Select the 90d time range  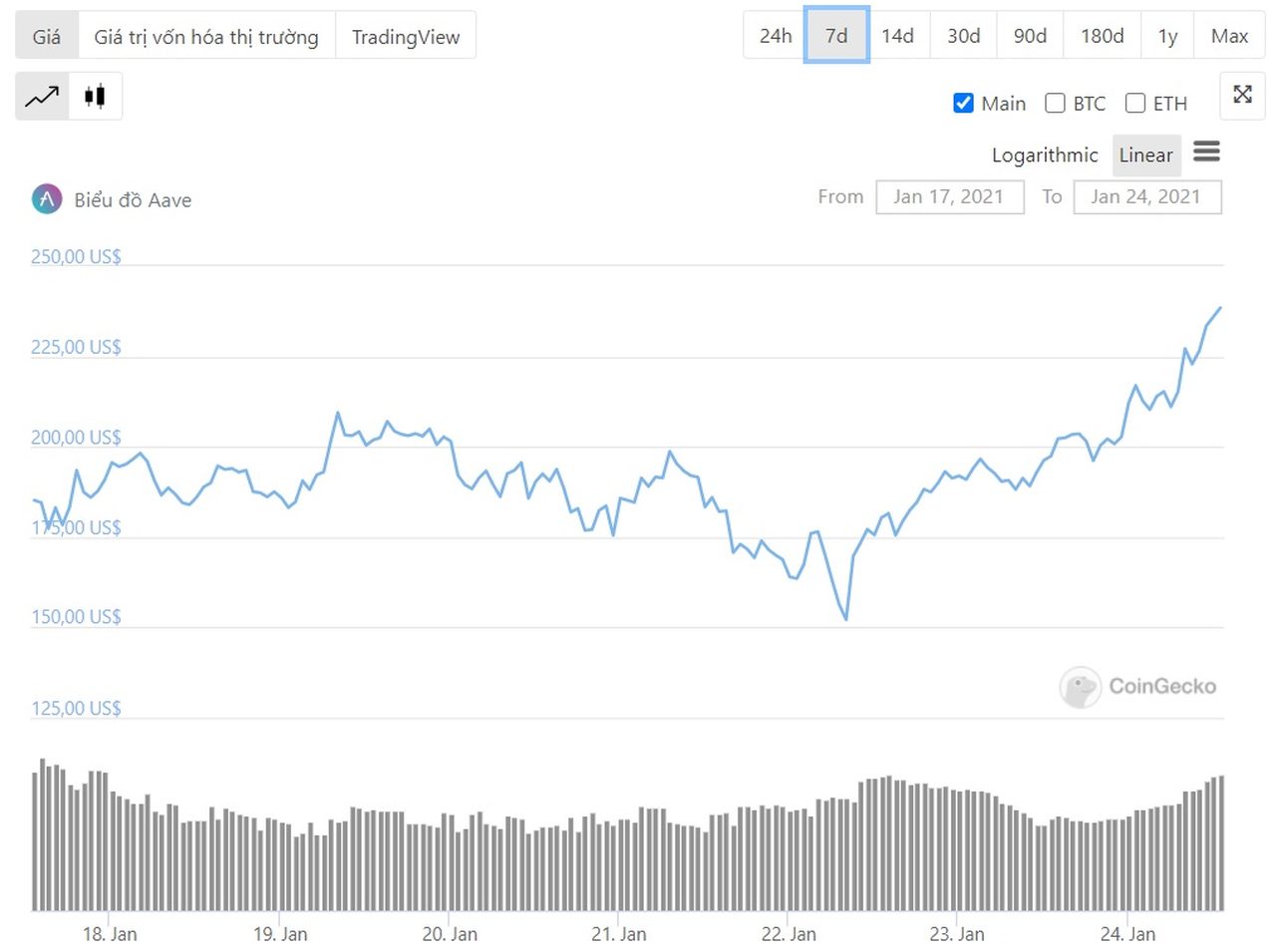1030,36
